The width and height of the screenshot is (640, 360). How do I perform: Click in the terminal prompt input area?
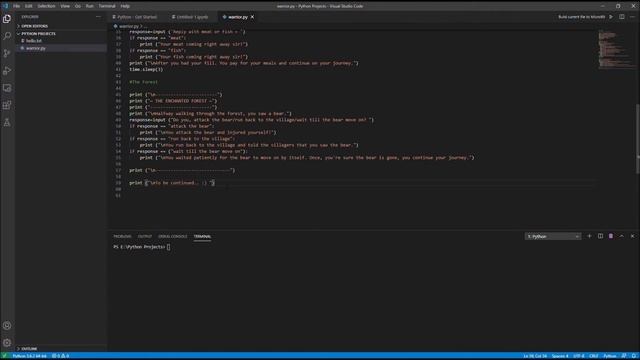169,247
